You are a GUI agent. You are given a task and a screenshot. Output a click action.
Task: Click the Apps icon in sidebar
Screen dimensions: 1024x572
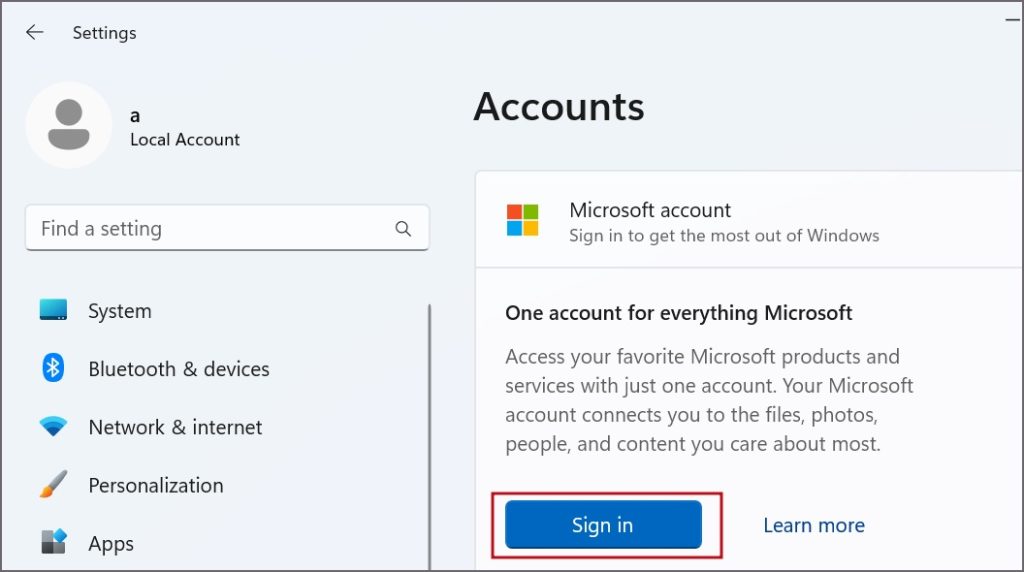[x=54, y=542]
